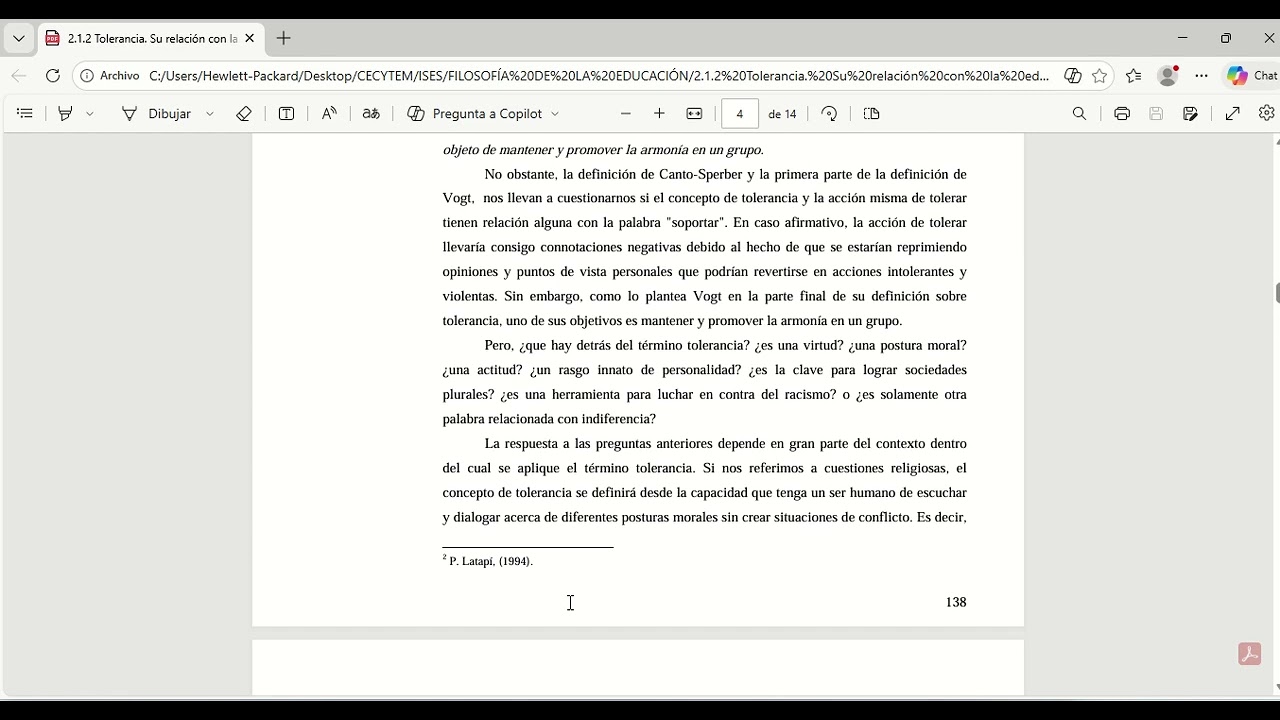The width and height of the screenshot is (1280, 720).
Task: Open browser extensions icon
Action: [1073, 76]
